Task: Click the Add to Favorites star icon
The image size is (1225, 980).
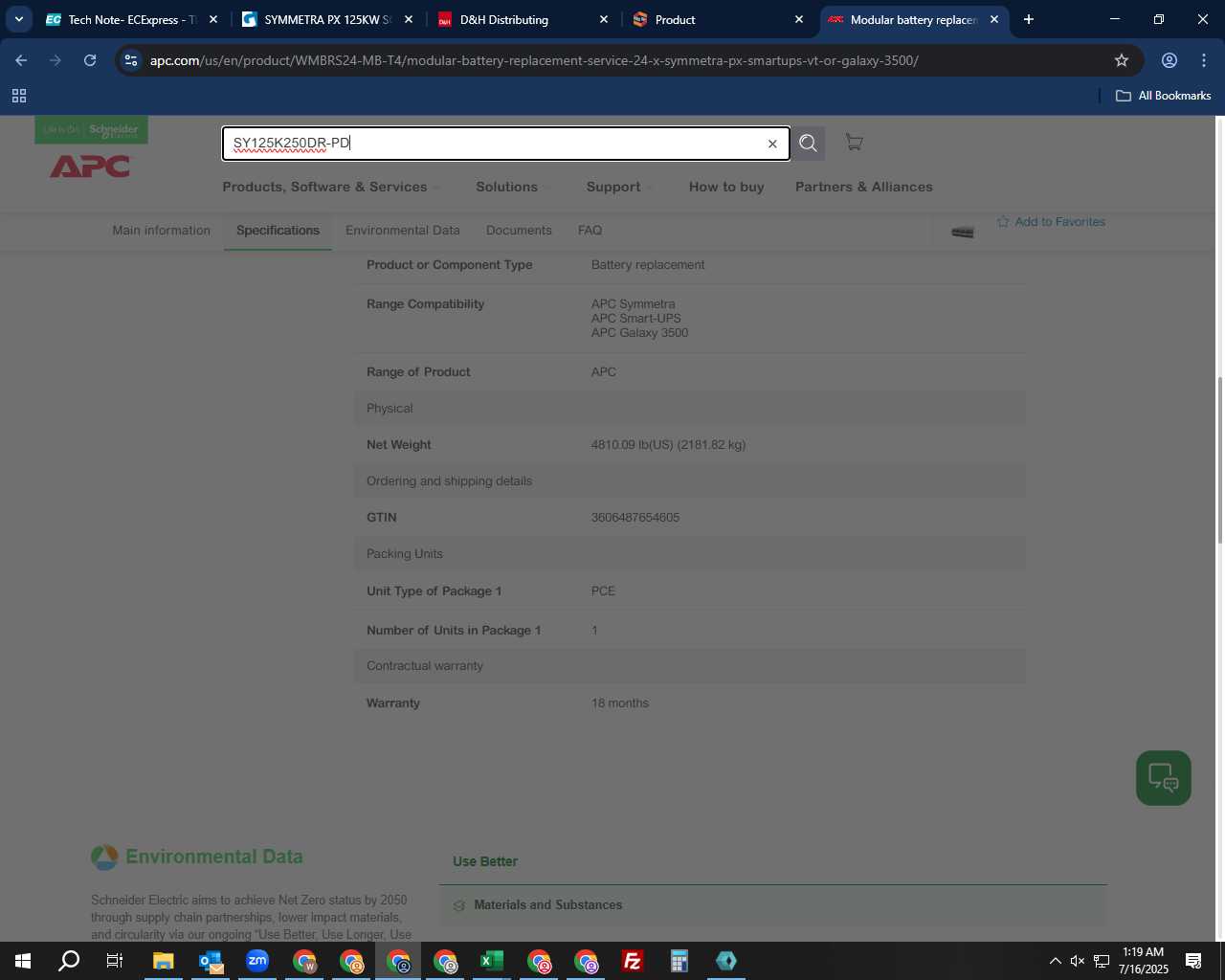Action: pyautogui.click(x=1003, y=222)
